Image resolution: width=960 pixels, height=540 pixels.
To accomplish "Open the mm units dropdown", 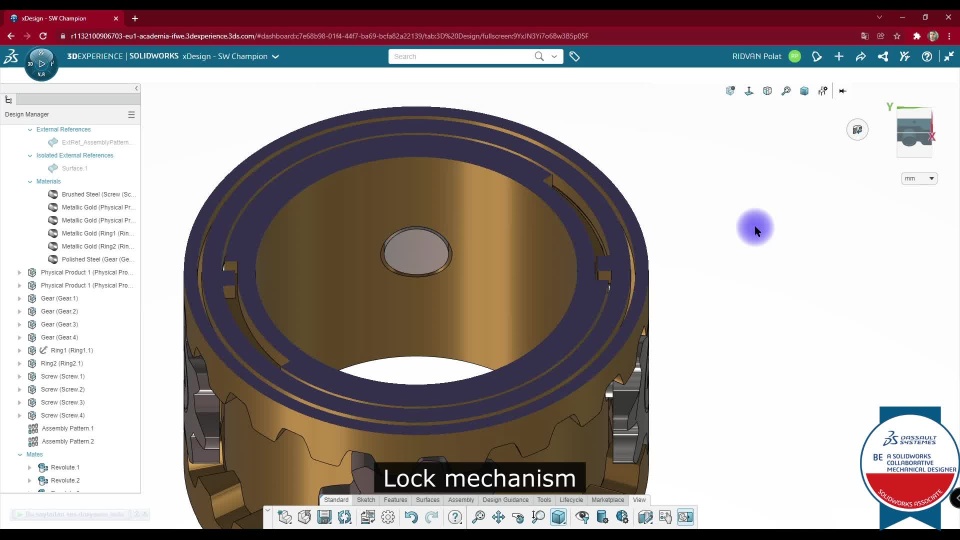I will click(x=919, y=178).
